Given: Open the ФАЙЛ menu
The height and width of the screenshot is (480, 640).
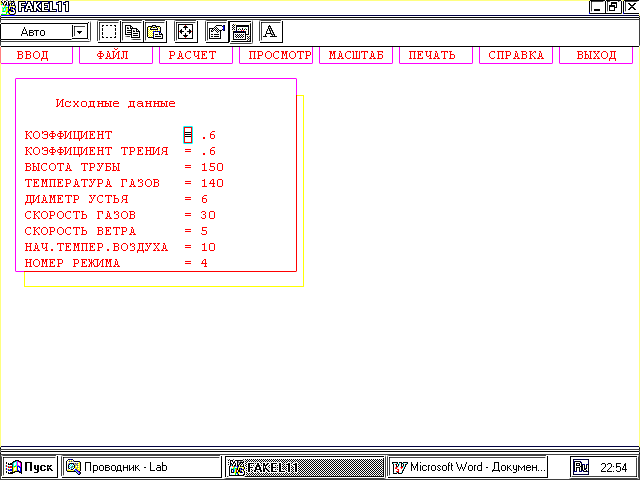Looking at the screenshot, I should (116, 56).
